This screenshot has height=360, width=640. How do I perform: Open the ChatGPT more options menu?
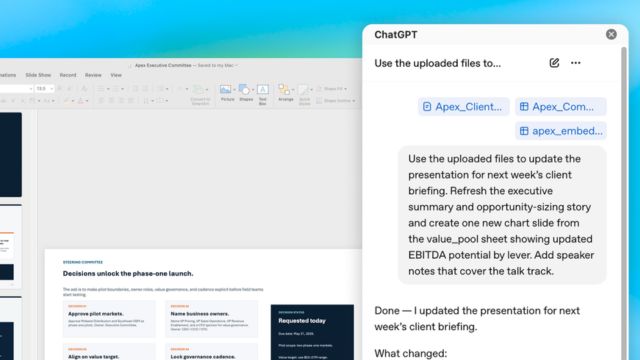(576, 63)
